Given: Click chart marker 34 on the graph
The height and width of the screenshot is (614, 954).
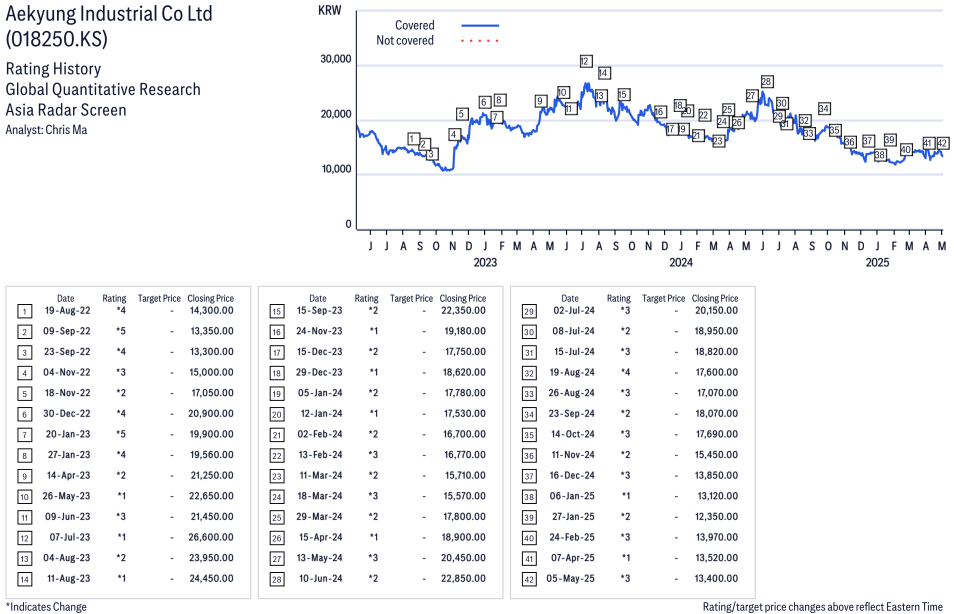Looking at the screenshot, I should point(824,108).
